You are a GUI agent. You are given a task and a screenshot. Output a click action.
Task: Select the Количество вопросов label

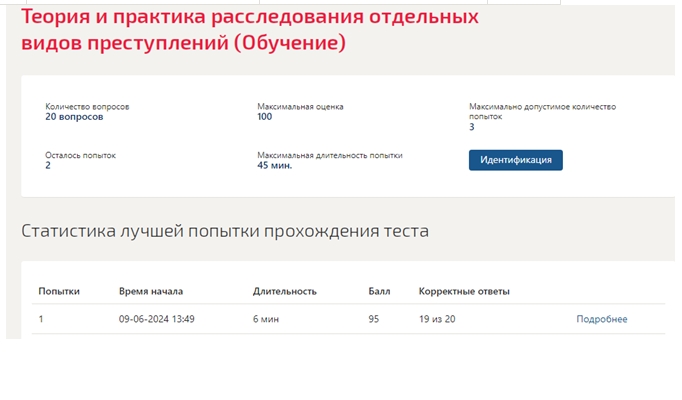tap(87, 107)
